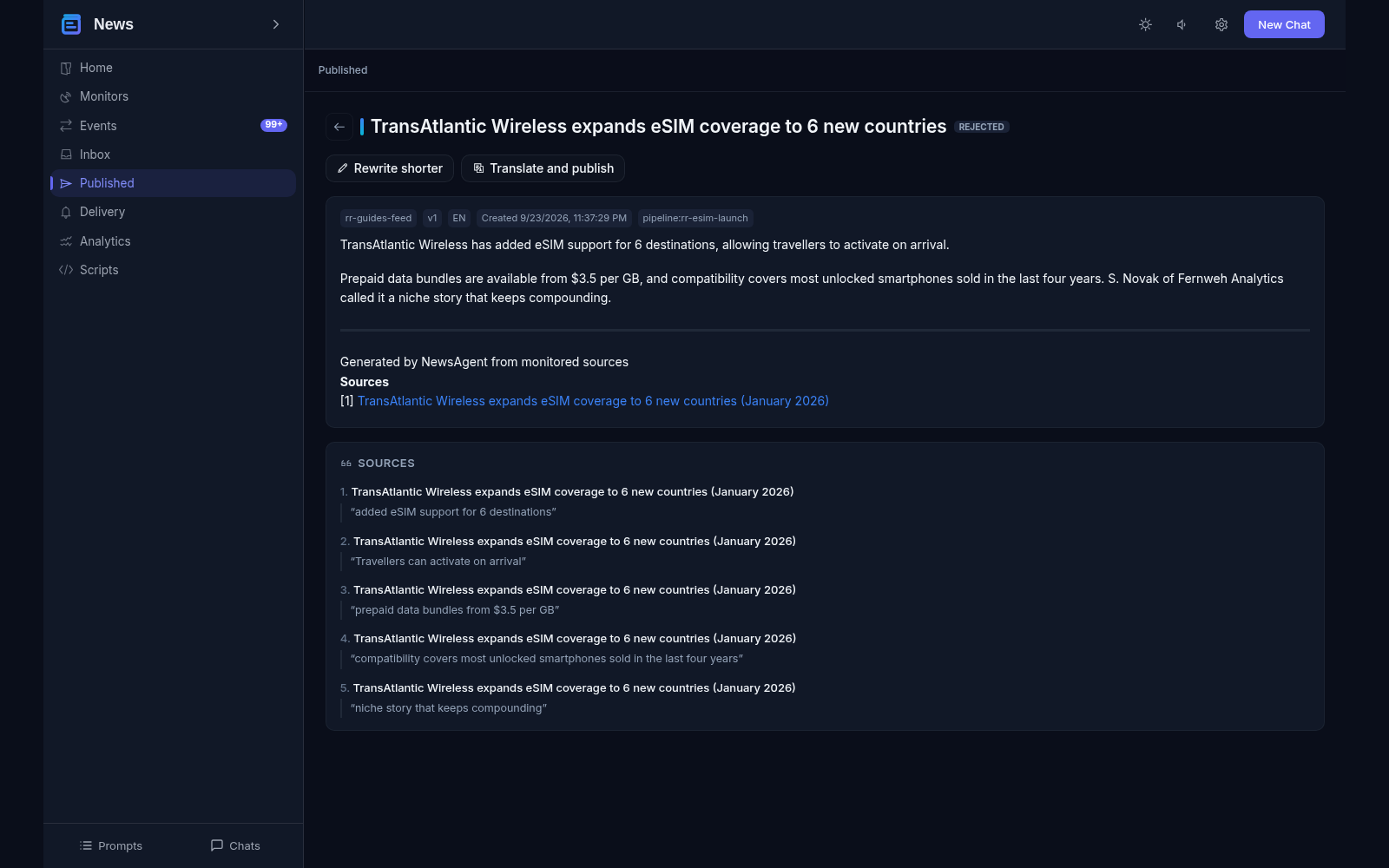Open Delivery section

174,212
